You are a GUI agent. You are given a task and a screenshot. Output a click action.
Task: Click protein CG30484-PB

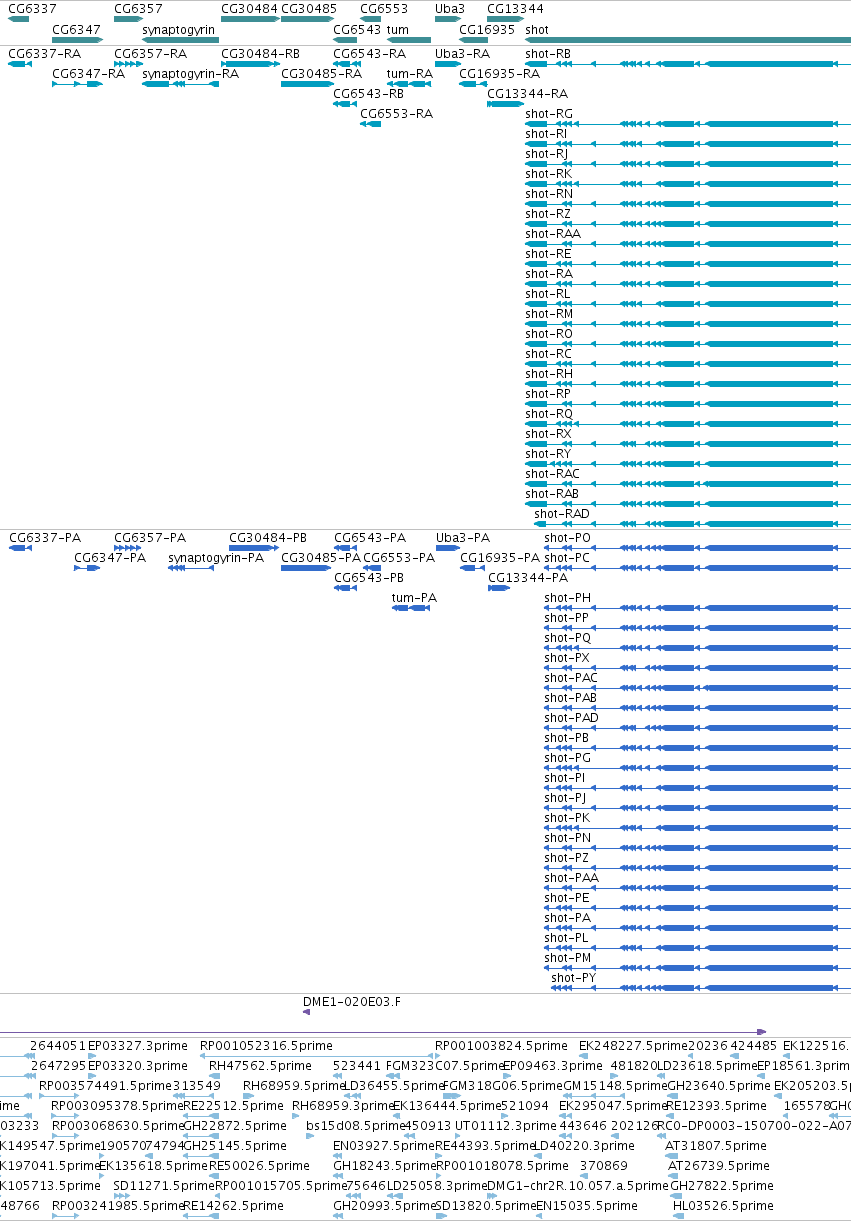click(268, 537)
